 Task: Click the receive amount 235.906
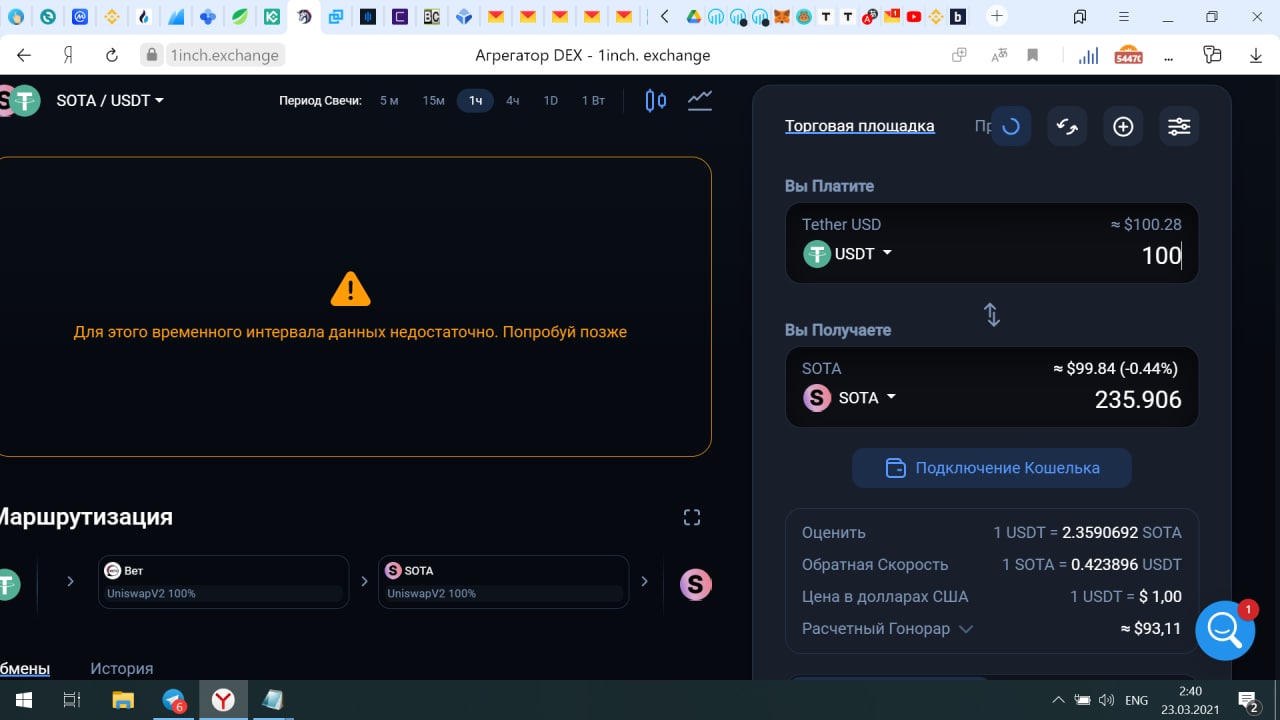[x=1138, y=400]
